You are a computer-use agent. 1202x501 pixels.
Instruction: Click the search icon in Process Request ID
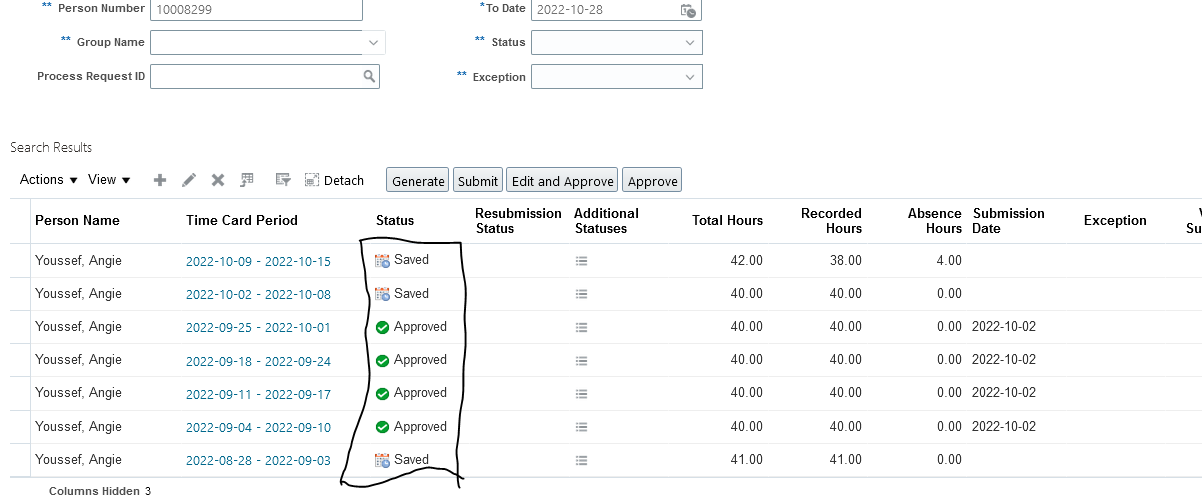[x=369, y=76]
